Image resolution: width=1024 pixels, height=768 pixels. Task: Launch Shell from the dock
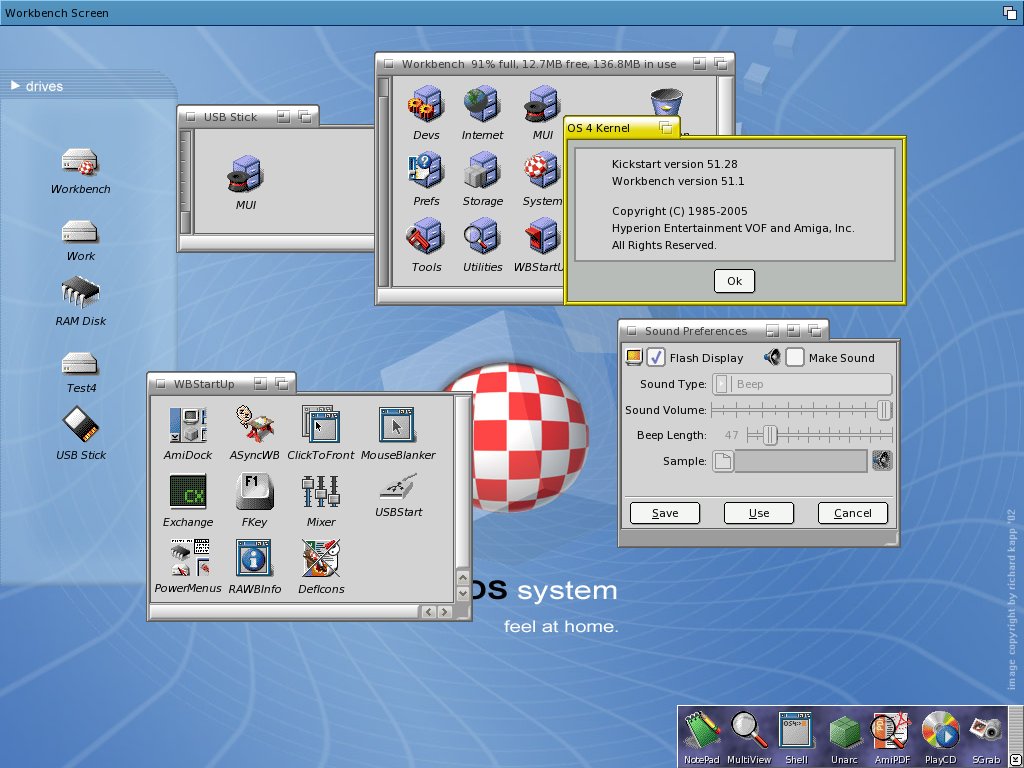click(x=795, y=734)
